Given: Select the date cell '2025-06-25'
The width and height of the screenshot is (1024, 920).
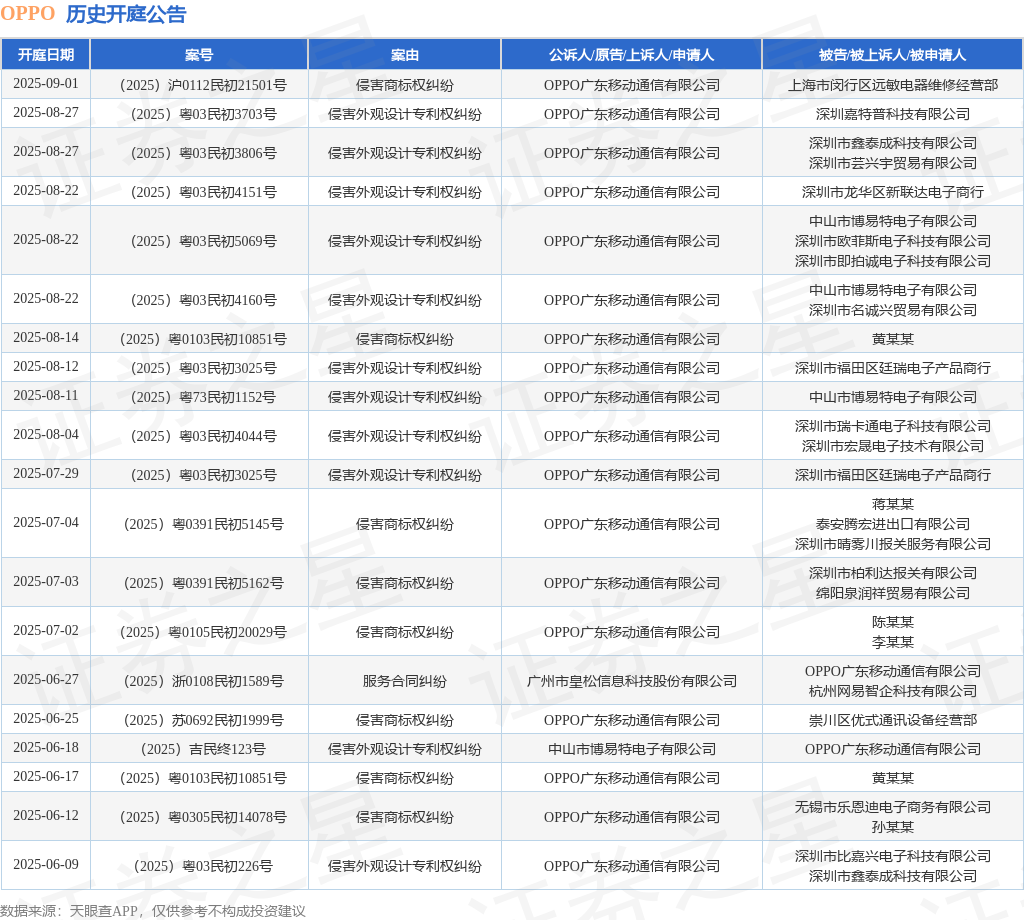Looking at the screenshot, I should point(46,718).
